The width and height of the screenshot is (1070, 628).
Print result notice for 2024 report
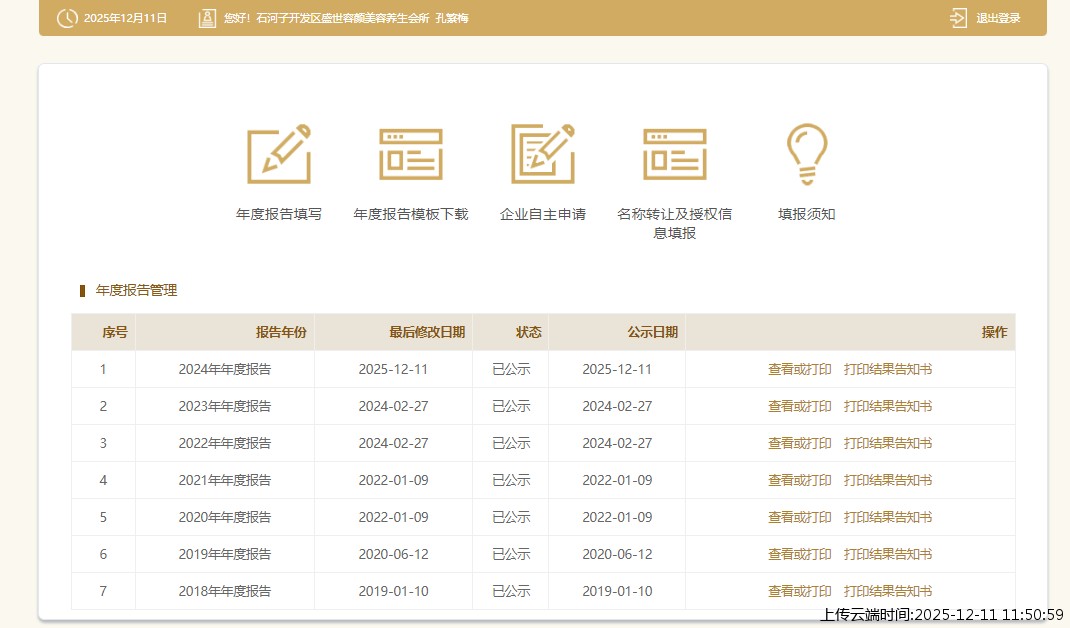click(x=888, y=369)
